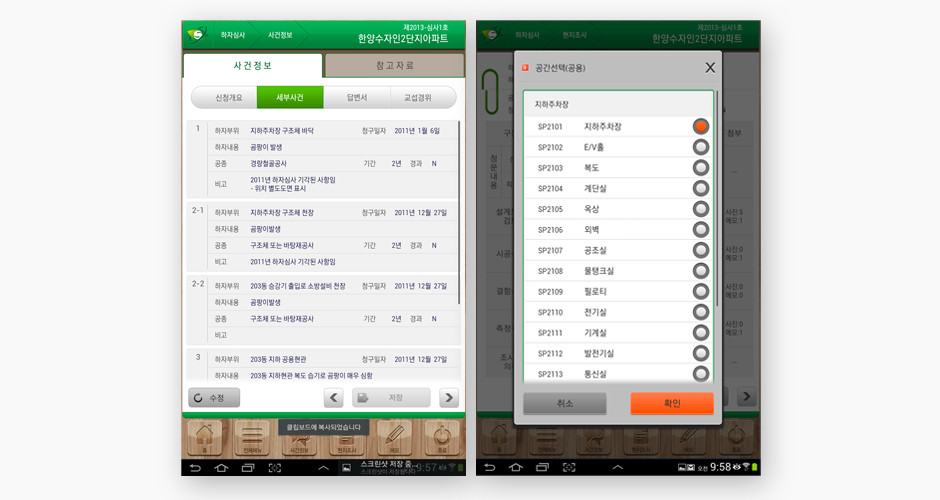The image size is (940, 500).
Task: Tap the 공간선택 list scrollbar
Action: 716,196
